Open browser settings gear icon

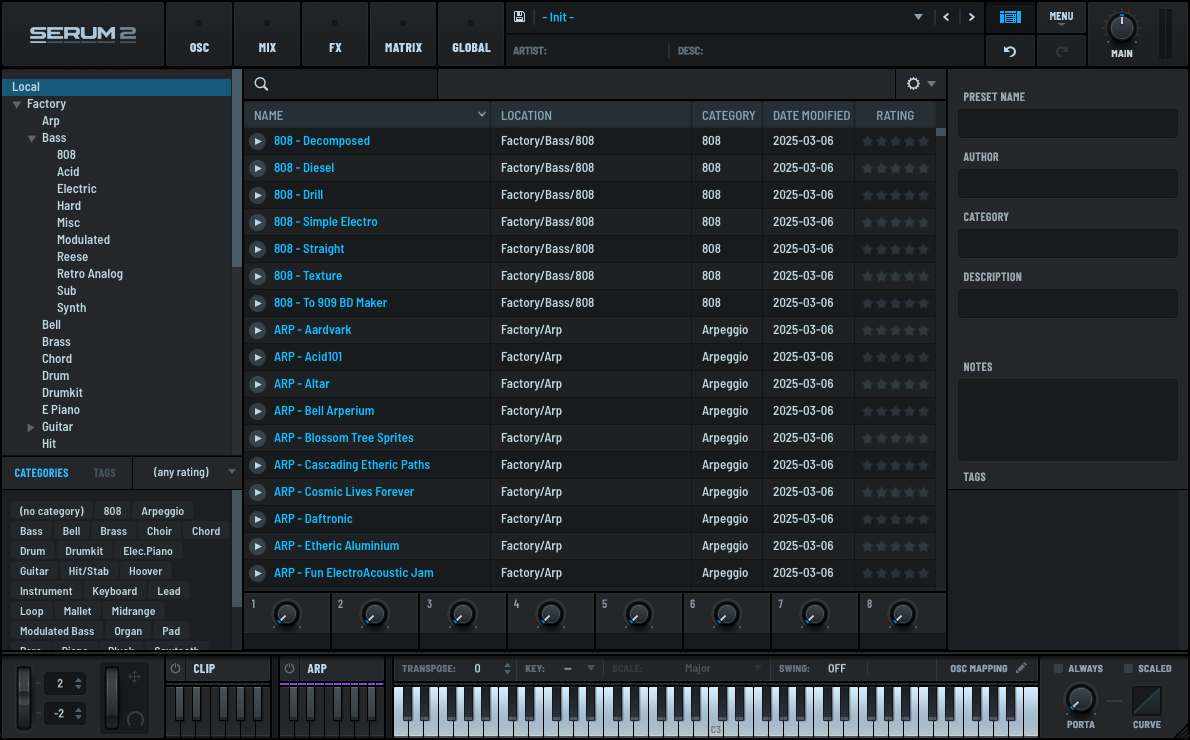pyautogui.click(x=914, y=83)
